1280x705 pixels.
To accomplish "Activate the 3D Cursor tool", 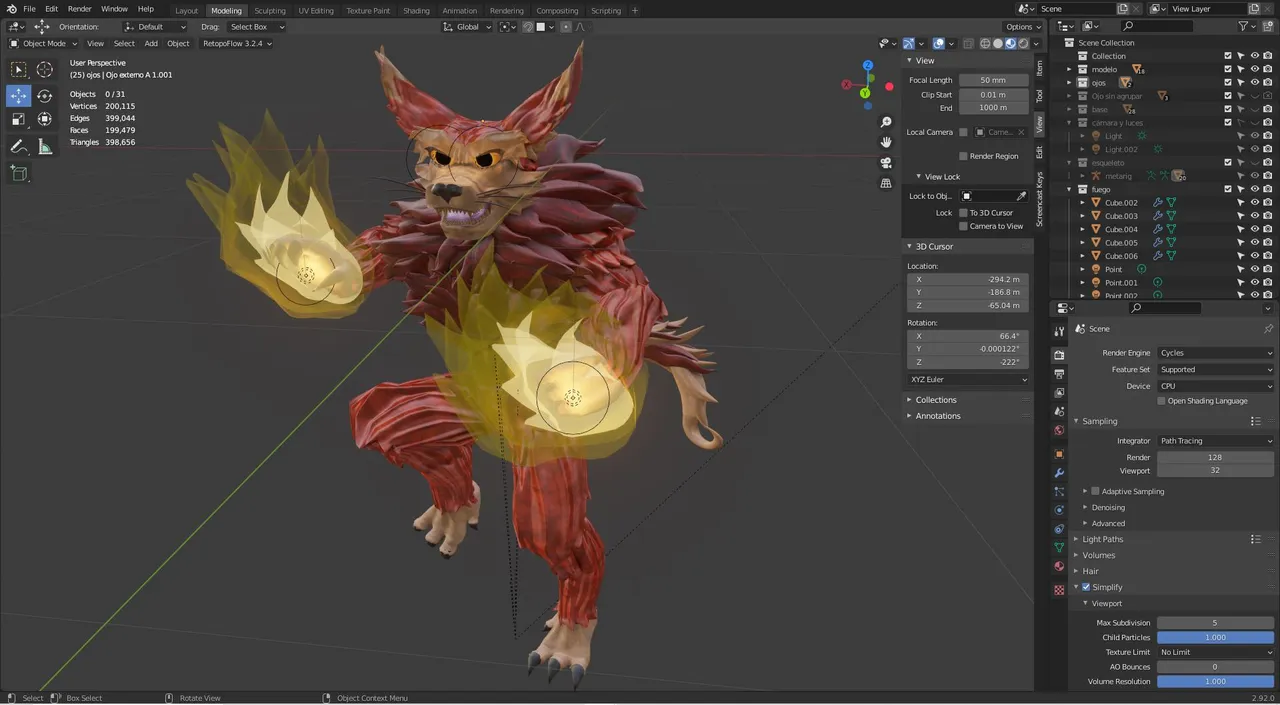I will 45,69.
